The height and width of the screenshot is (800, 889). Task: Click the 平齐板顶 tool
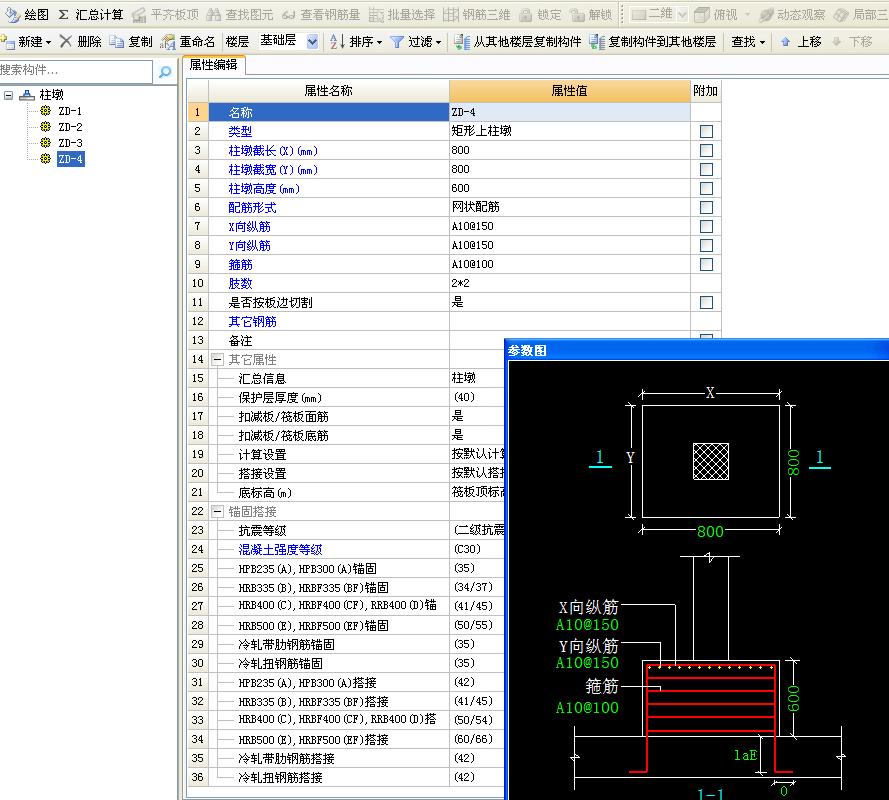coord(166,14)
